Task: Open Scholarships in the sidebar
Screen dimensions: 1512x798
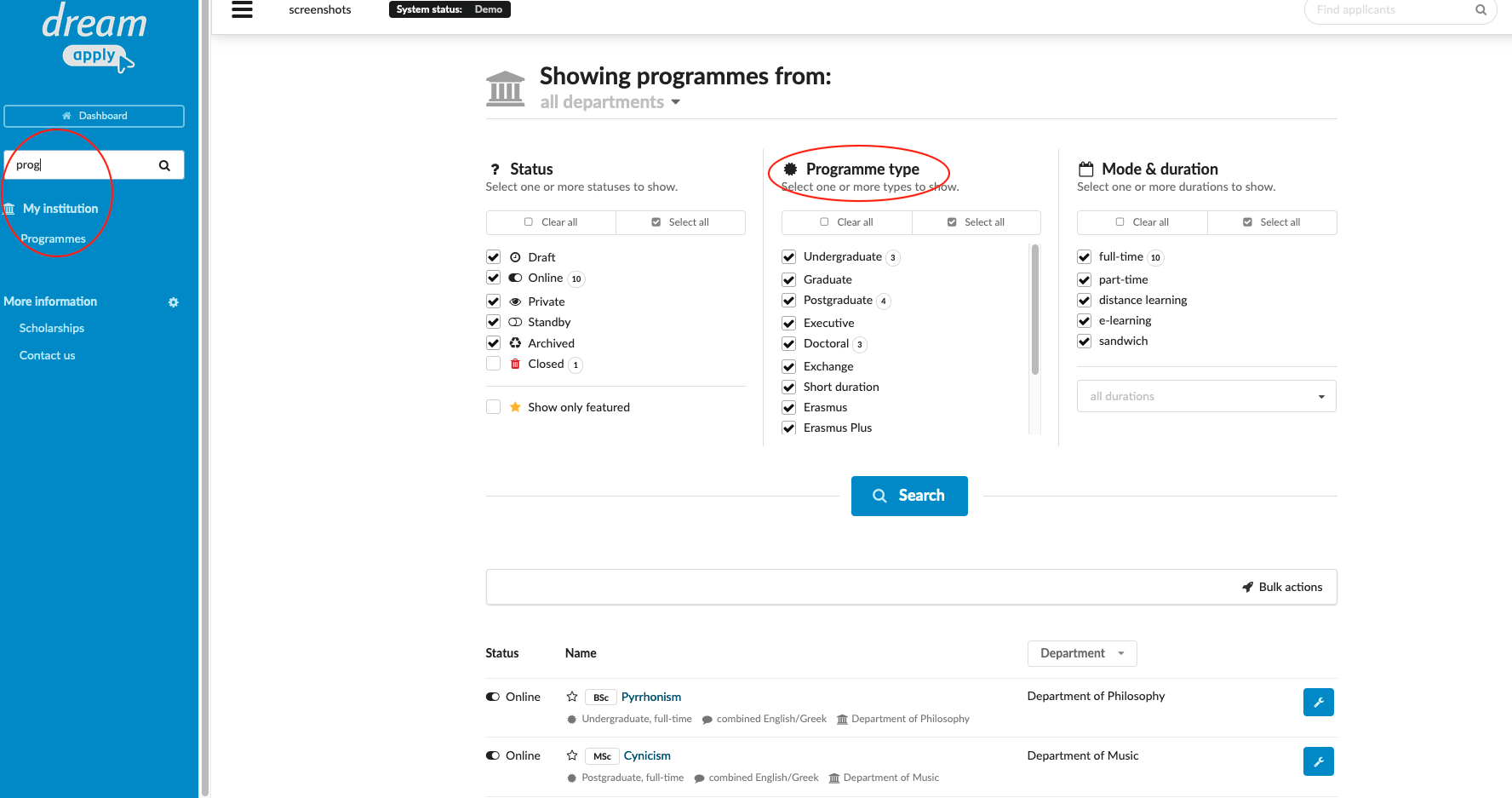Action: coord(52,328)
